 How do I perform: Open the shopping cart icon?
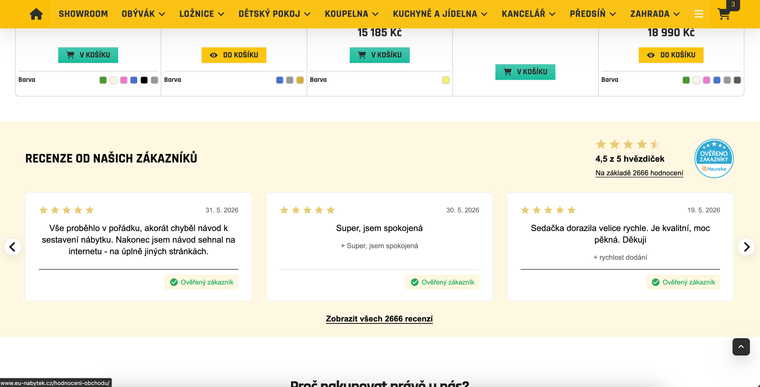pos(724,15)
